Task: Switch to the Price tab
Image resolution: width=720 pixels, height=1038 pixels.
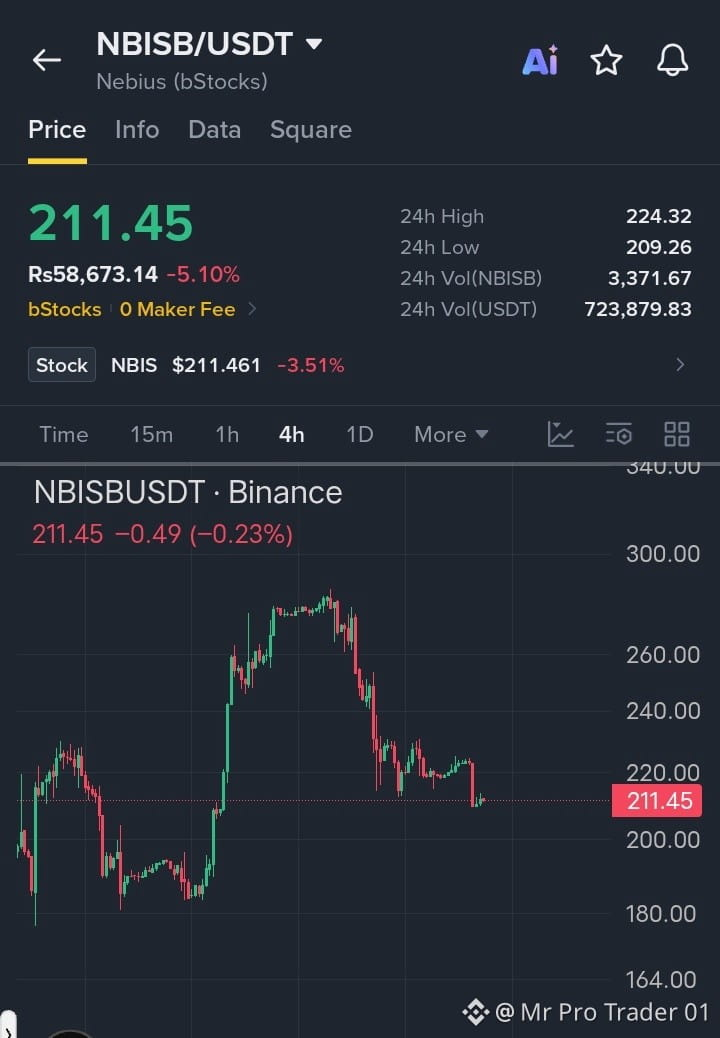Action: [57, 130]
